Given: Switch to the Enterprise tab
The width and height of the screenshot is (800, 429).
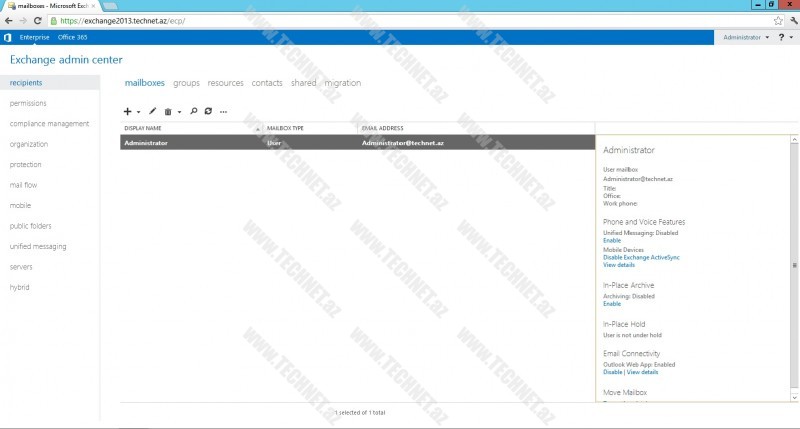Looking at the screenshot, I should click(x=35, y=37).
